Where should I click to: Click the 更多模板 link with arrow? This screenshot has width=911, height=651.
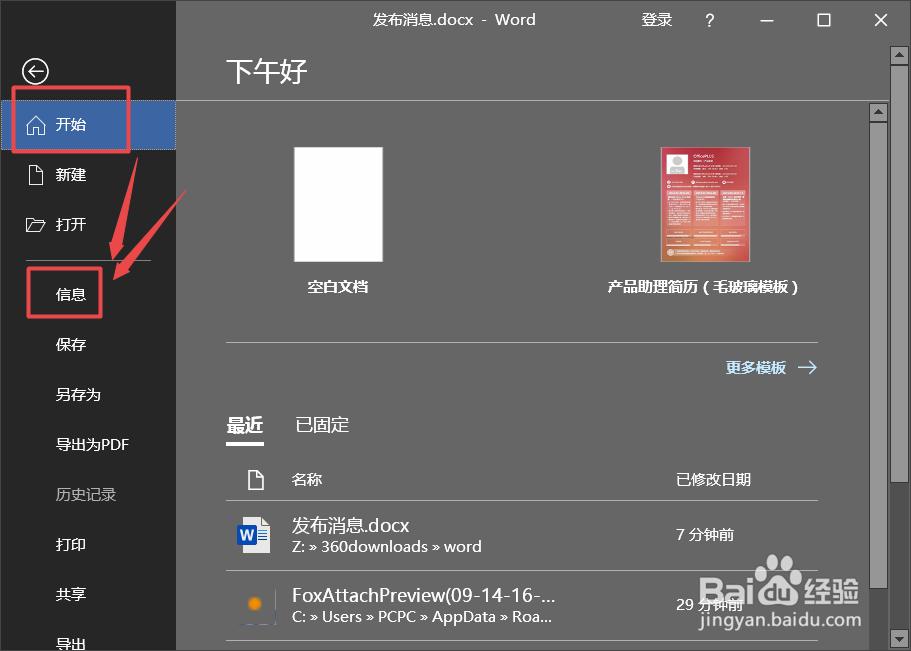pyautogui.click(x=771, y=367)
